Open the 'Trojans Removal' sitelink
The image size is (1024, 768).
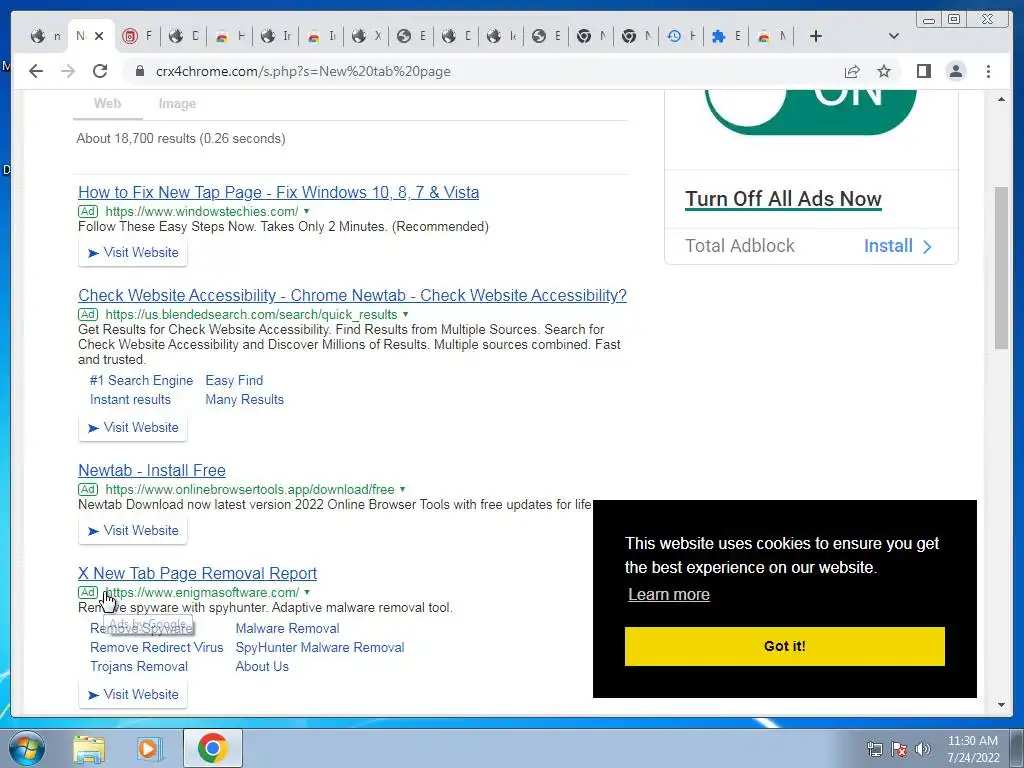[x=138, y=666]
